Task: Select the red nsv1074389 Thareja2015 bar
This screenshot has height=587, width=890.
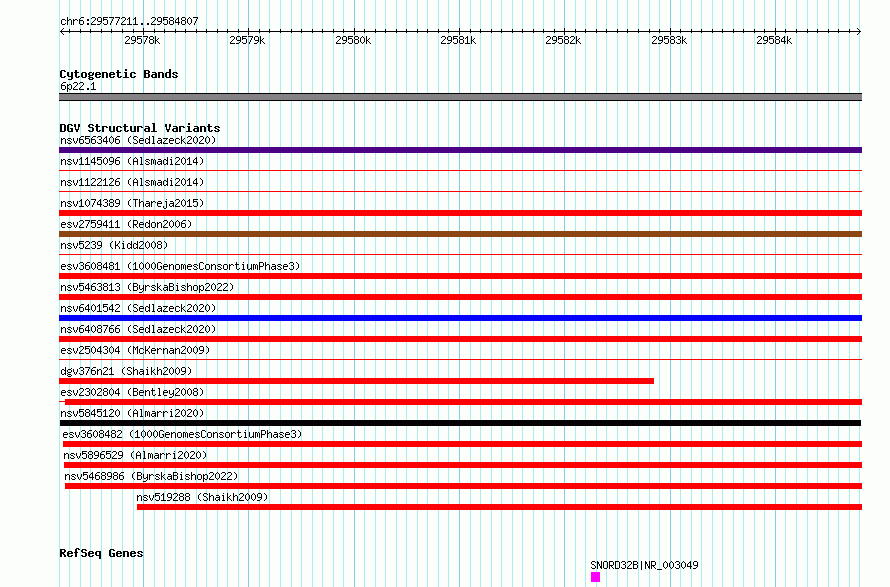Action: click(x=460, y=213)
